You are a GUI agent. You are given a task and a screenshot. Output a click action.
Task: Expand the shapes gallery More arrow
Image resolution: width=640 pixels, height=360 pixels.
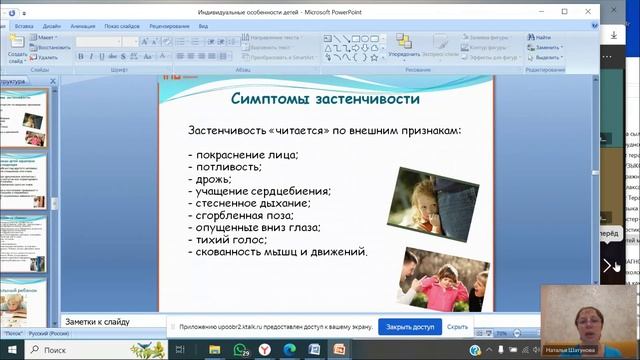click(383, 58)
